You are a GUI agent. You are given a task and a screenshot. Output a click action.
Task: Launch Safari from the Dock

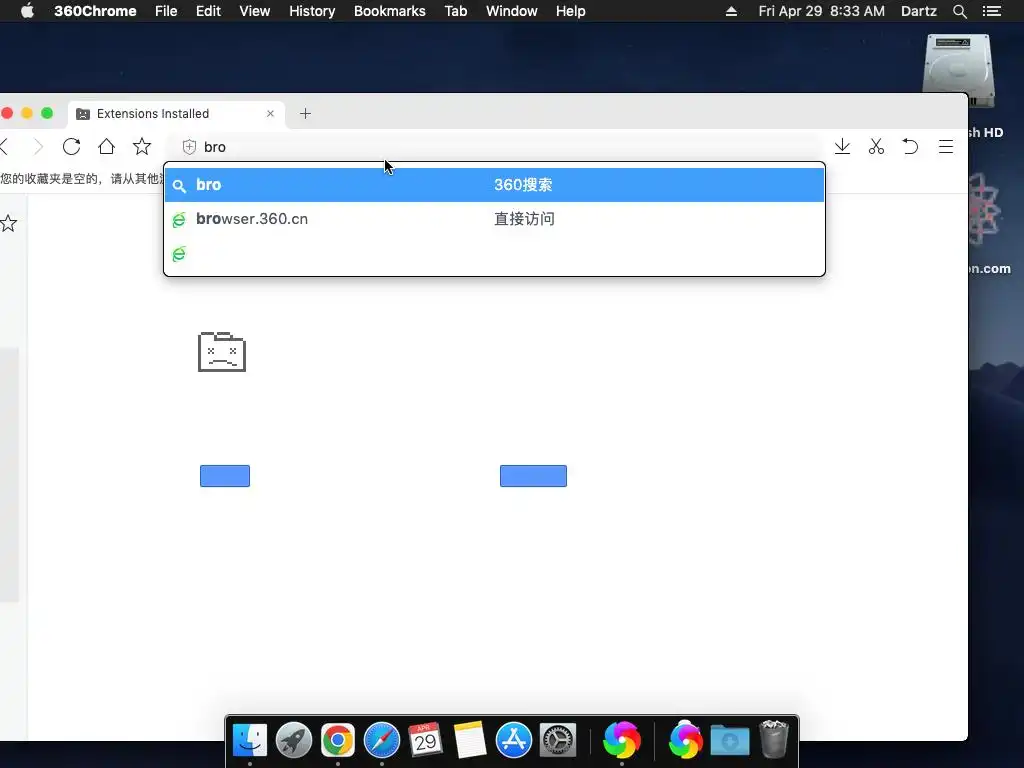pyautogui.click(x=382, y=741)
